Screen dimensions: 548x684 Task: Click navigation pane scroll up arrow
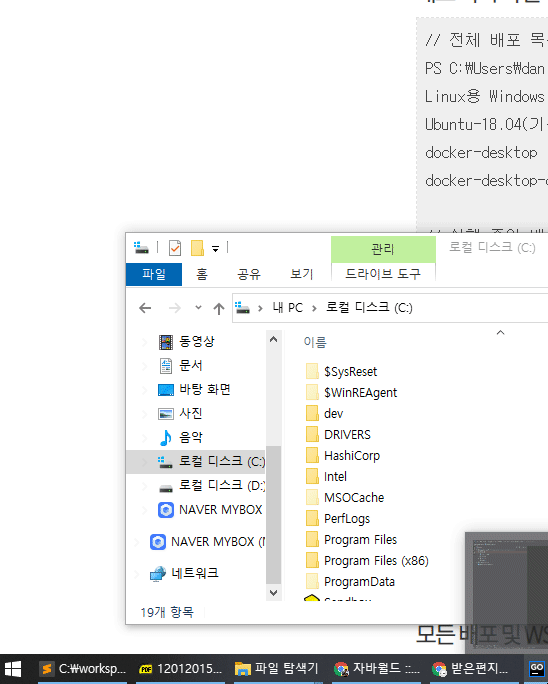(x=274, y=339)
